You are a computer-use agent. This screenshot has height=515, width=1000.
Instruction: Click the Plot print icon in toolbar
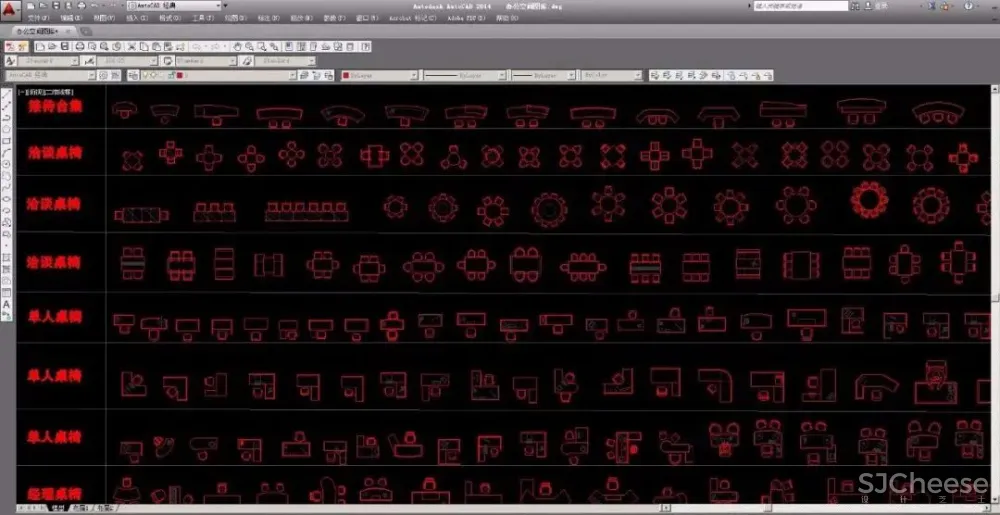point(78,46)
